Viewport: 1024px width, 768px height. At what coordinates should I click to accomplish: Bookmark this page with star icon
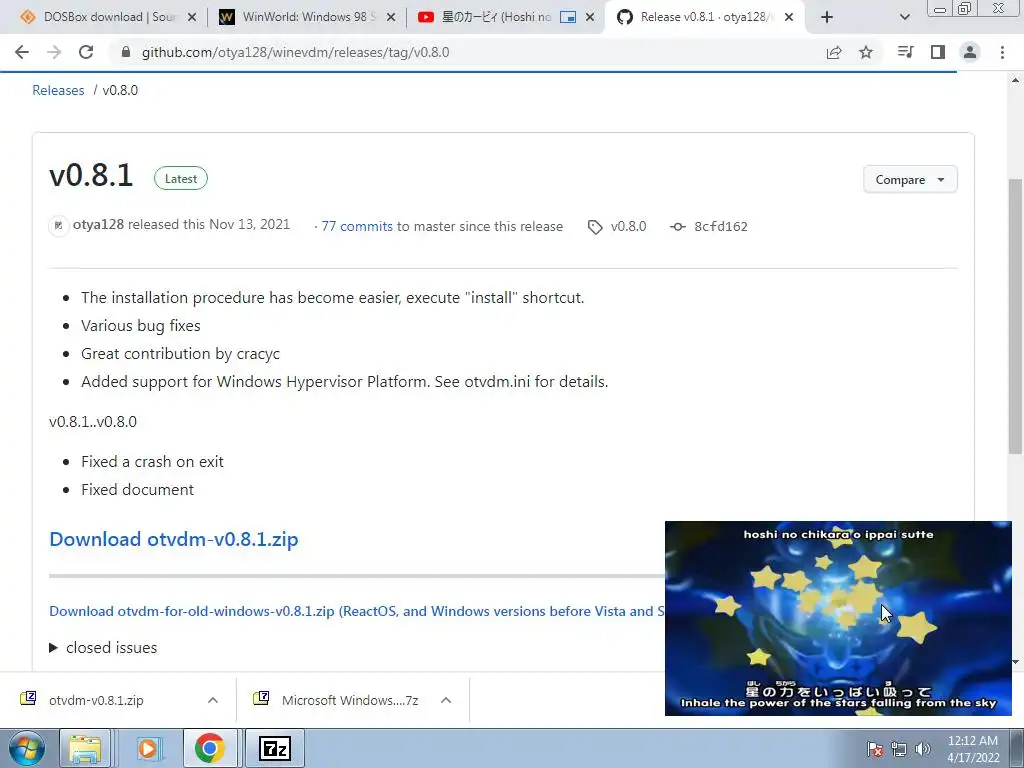pyautogui.click(x=866, y=52)
